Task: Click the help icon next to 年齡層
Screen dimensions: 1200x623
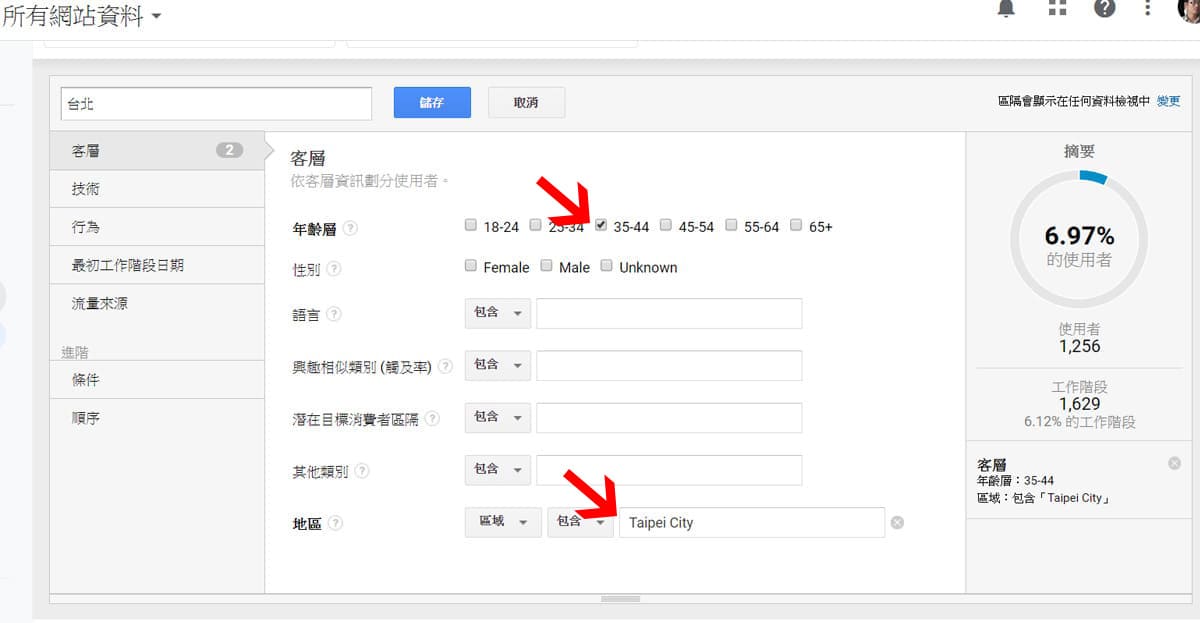Action: click(350, 228)
